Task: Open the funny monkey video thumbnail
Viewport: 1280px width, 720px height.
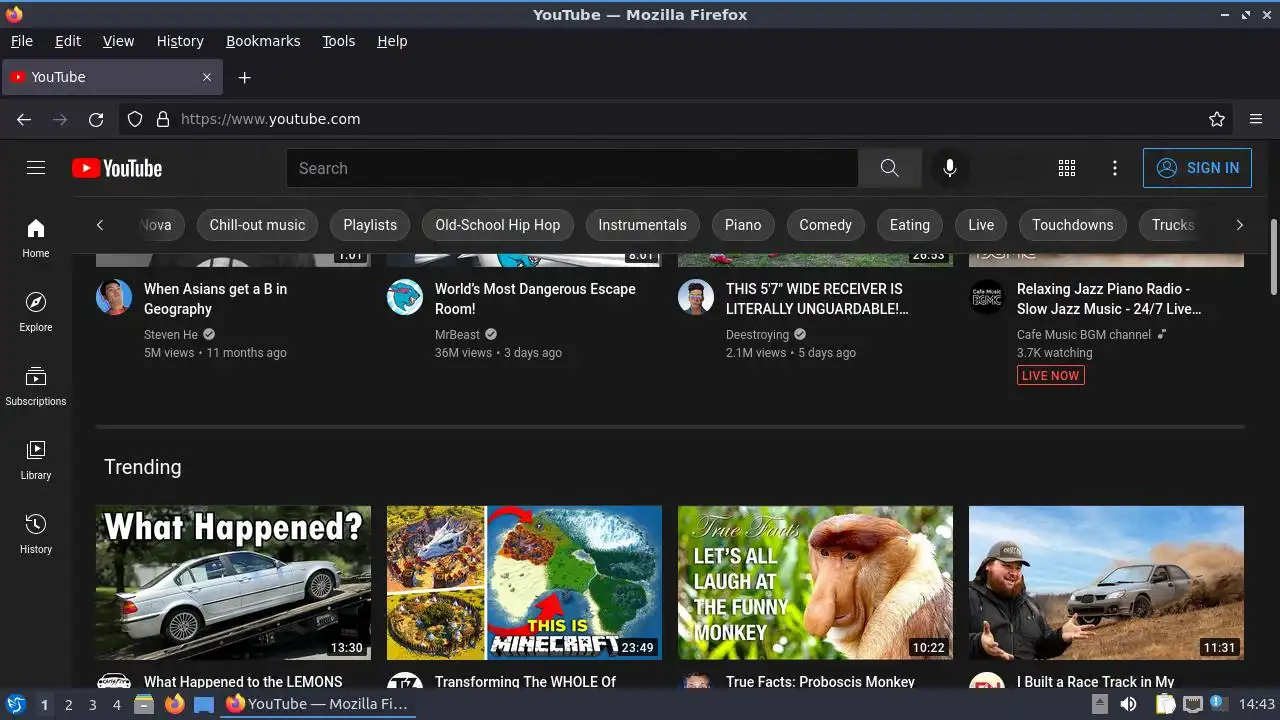Action: [815, 582]
